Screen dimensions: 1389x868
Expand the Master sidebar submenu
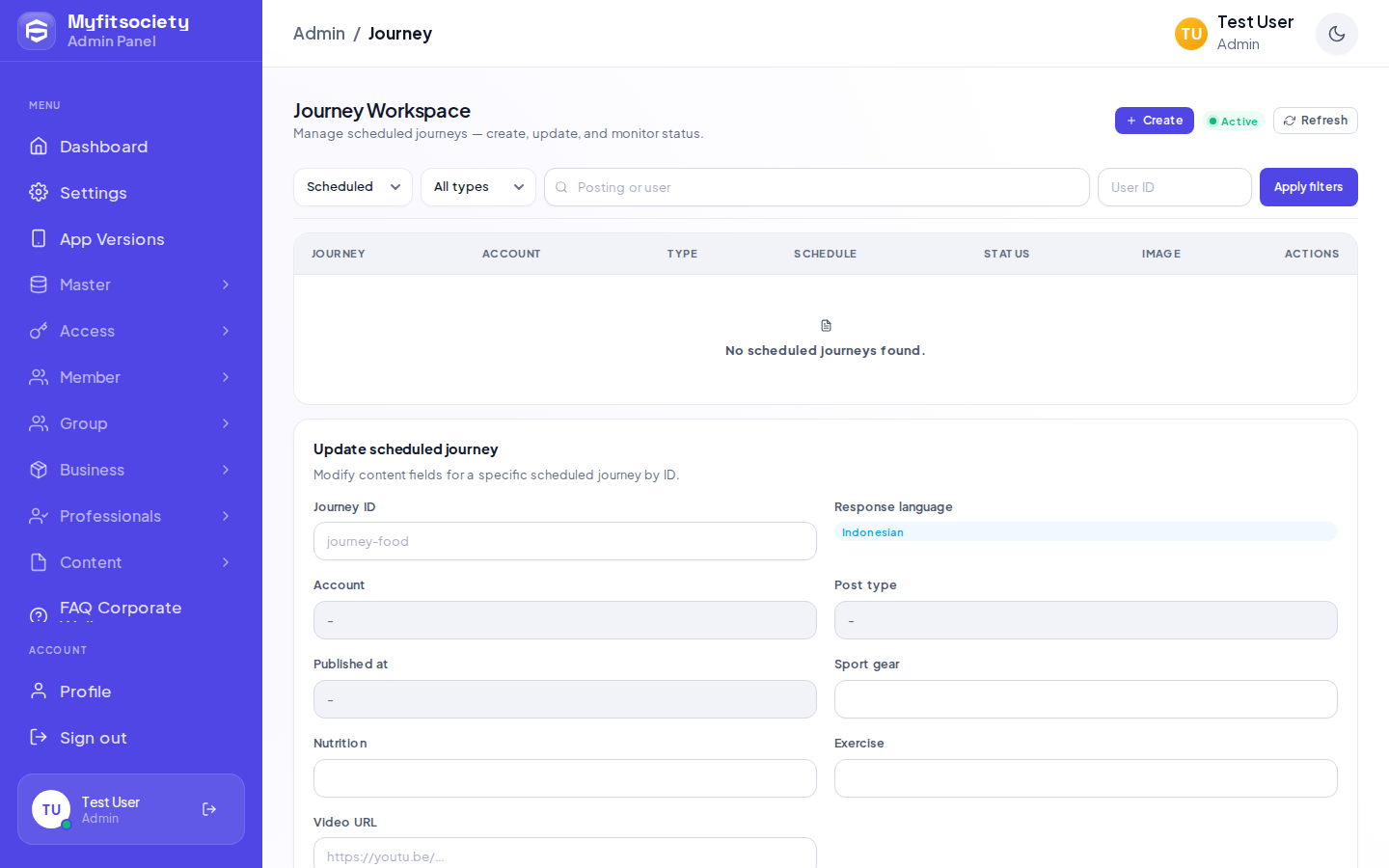(x=131, y=285)
